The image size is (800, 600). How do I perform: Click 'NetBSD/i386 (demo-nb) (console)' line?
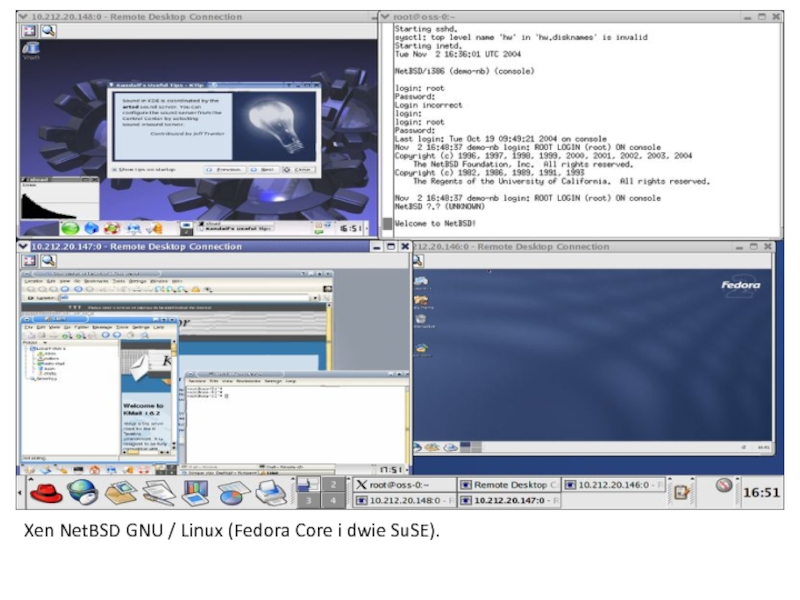tap(464, 71)
